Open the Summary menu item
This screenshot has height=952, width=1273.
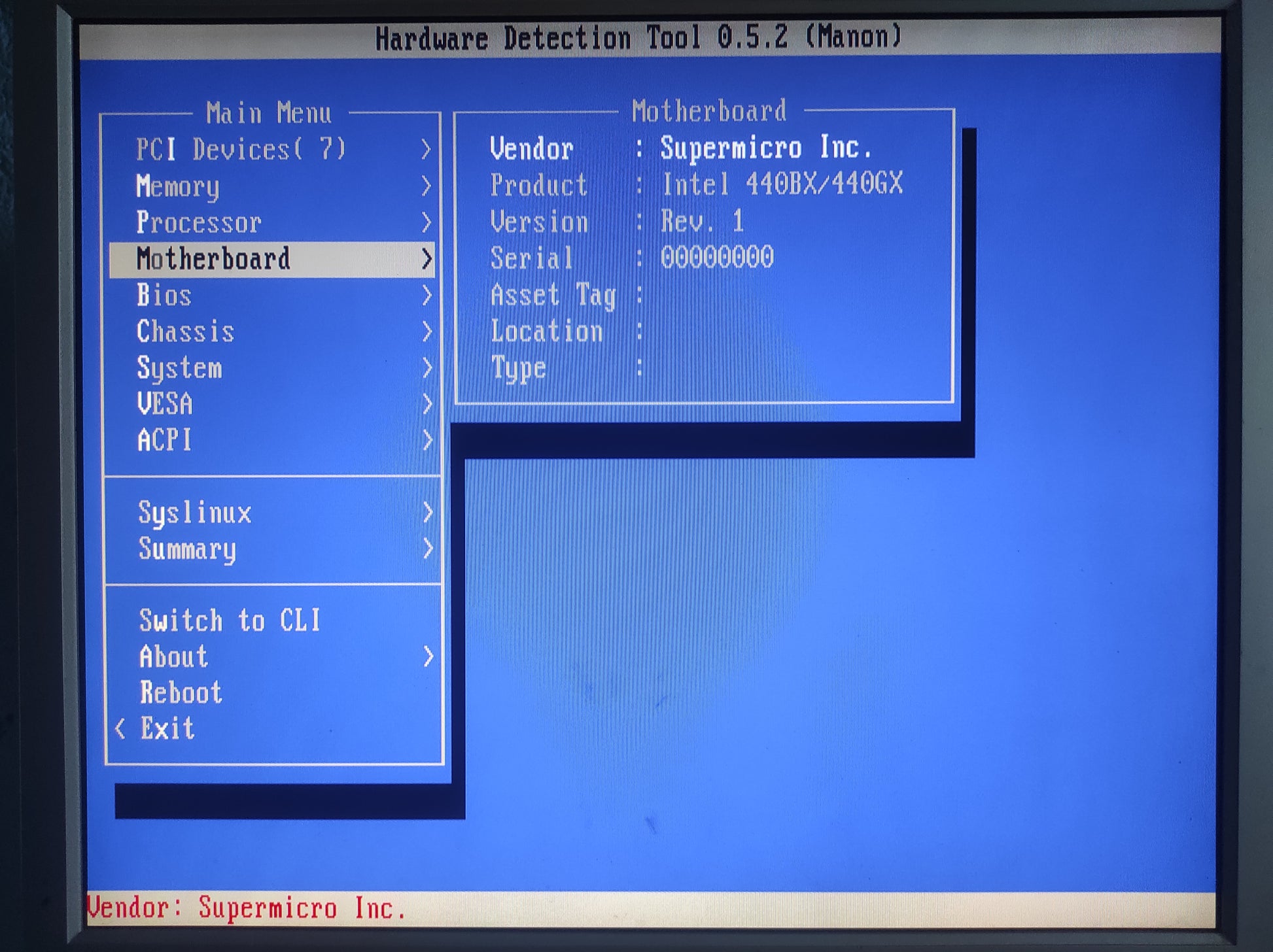[188, 549]
